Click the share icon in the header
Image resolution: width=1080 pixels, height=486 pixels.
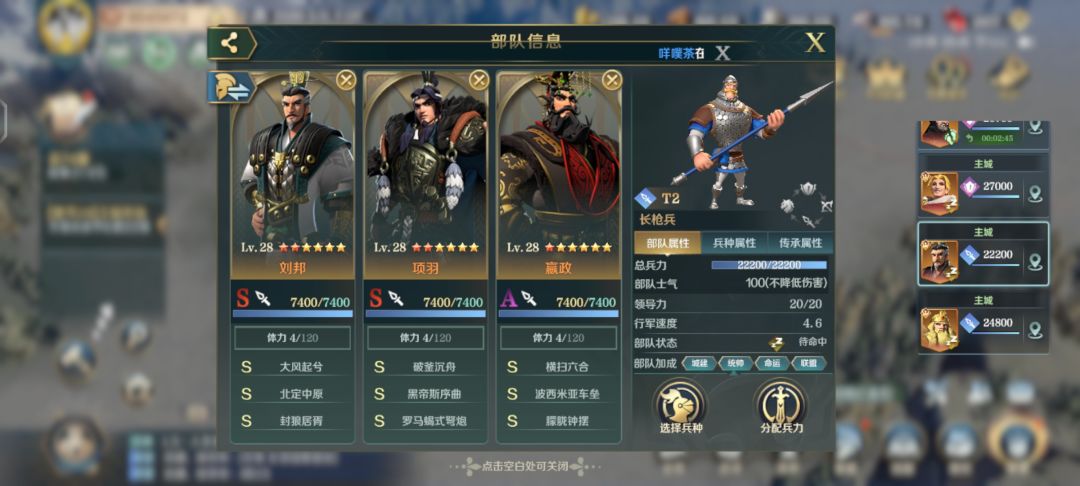click(x=230, y=43)
